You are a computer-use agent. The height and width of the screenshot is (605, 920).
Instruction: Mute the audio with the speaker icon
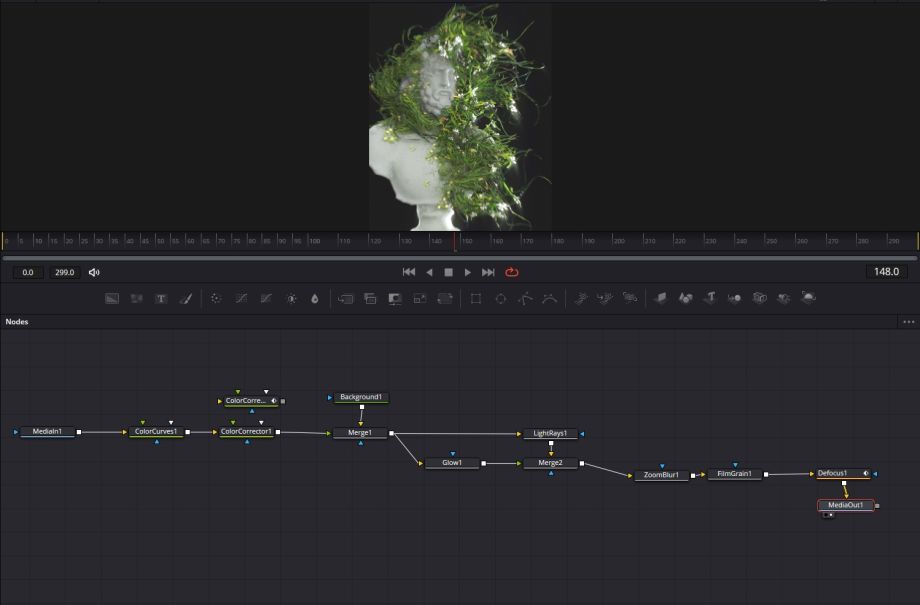click(94, 272)
